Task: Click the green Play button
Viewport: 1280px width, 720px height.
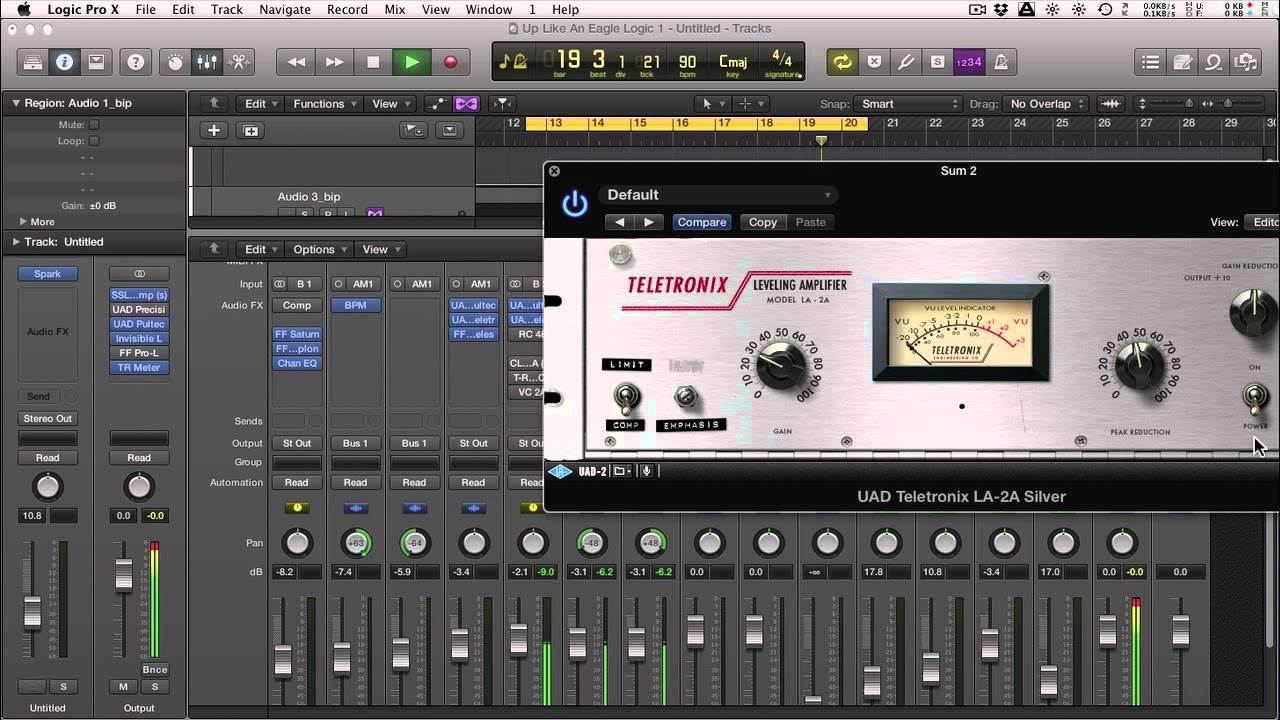Action: coord(411,62)
